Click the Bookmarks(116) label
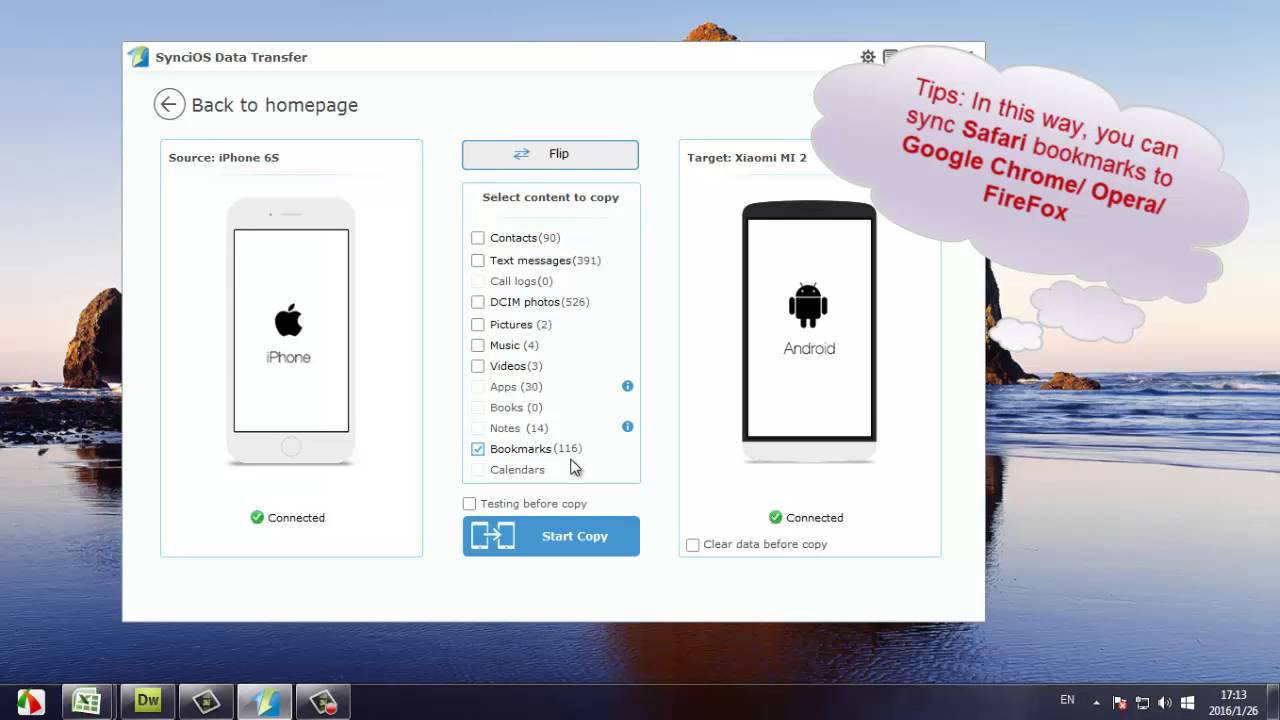 [x=536, y=449]
